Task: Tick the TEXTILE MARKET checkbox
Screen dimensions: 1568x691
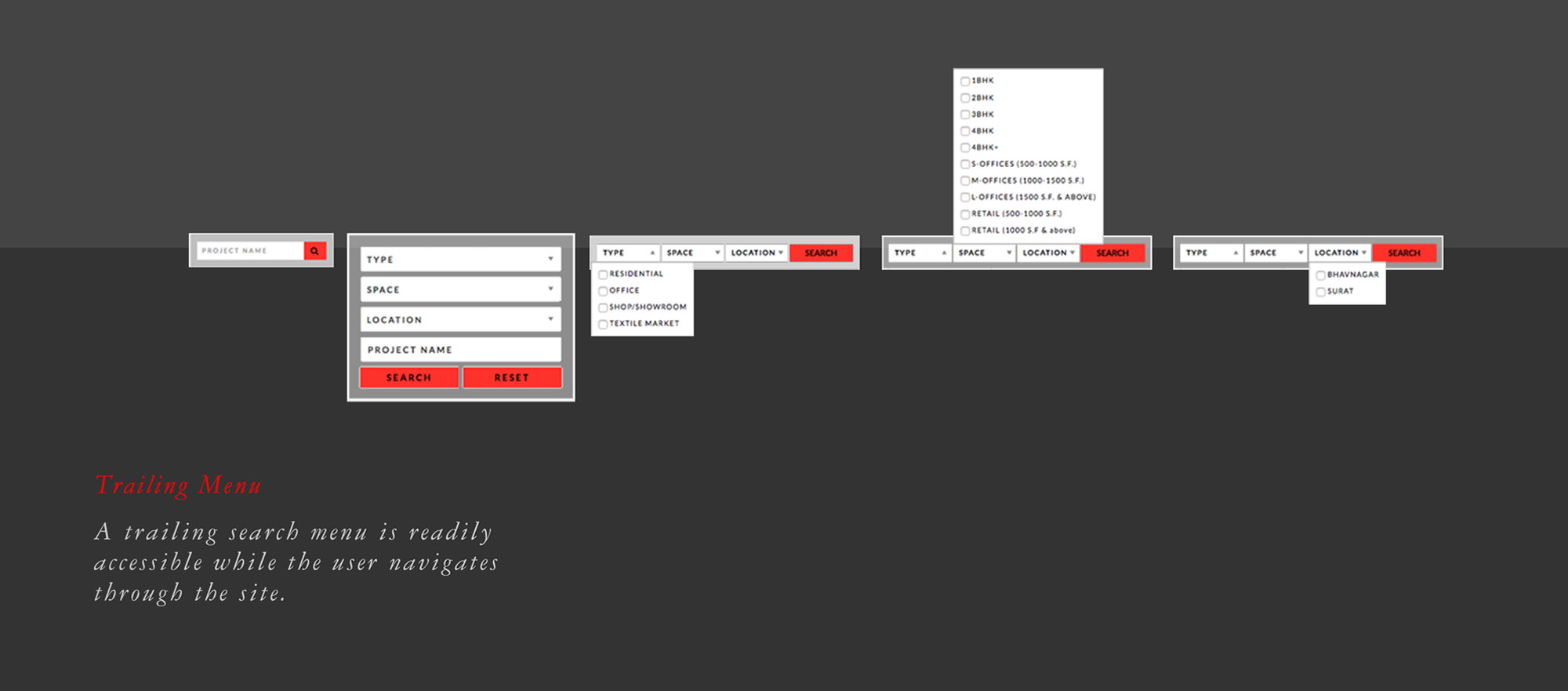Action: coord(603,324)
